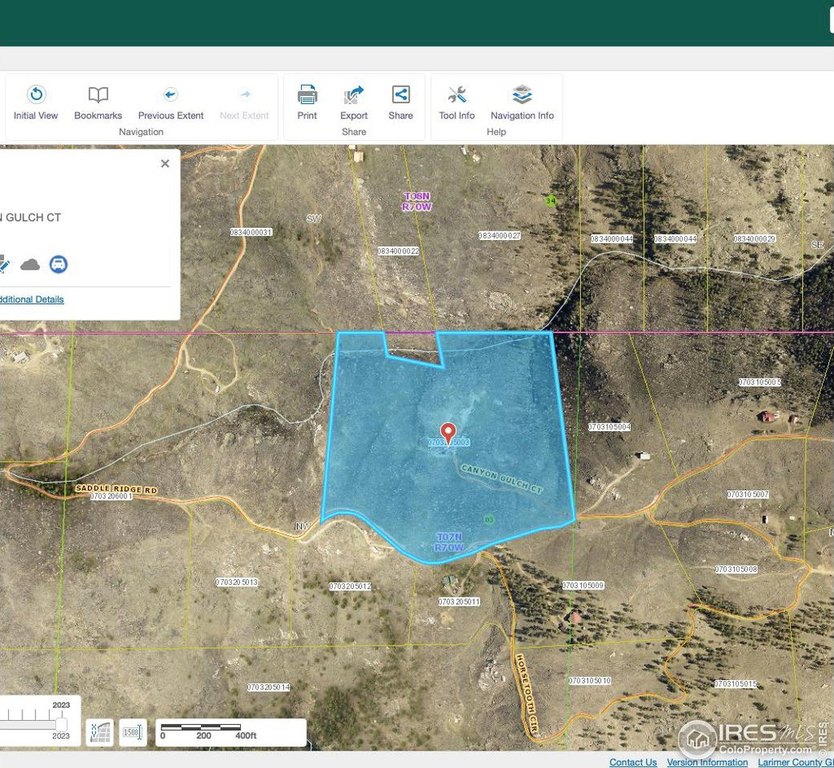
Task: Open the Contact Us link
Action: pos(633,762)
